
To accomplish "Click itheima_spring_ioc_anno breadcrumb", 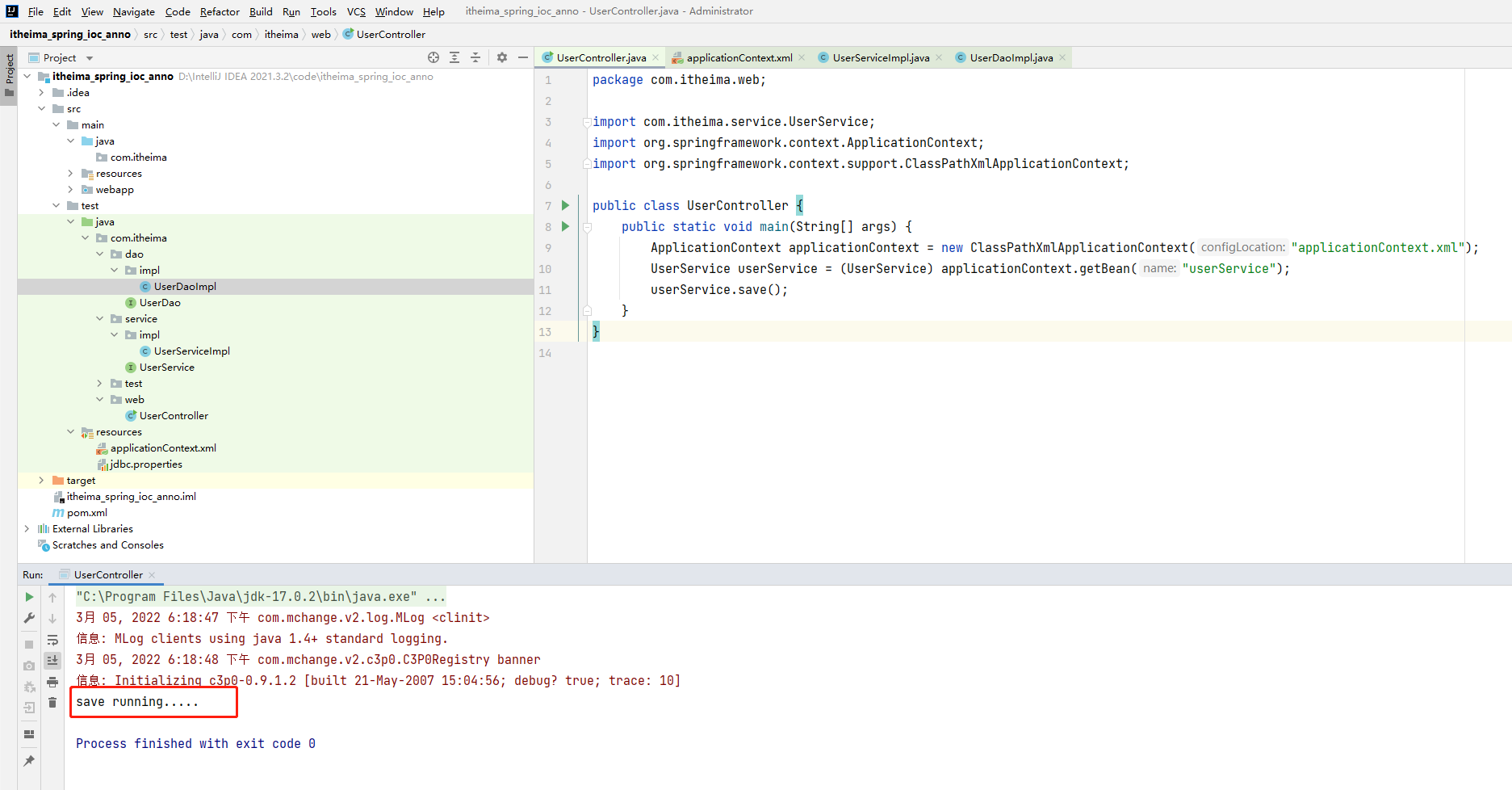I will [70, 34].
